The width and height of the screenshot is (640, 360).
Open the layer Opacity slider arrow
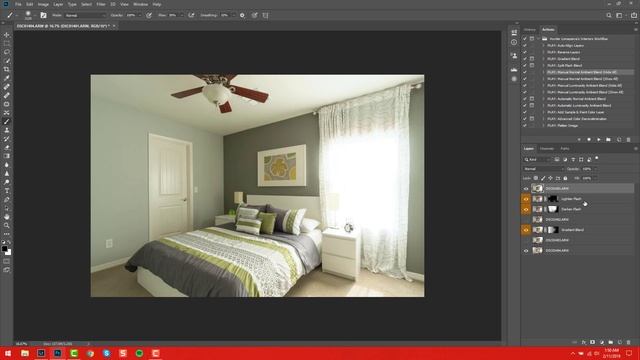595,169
